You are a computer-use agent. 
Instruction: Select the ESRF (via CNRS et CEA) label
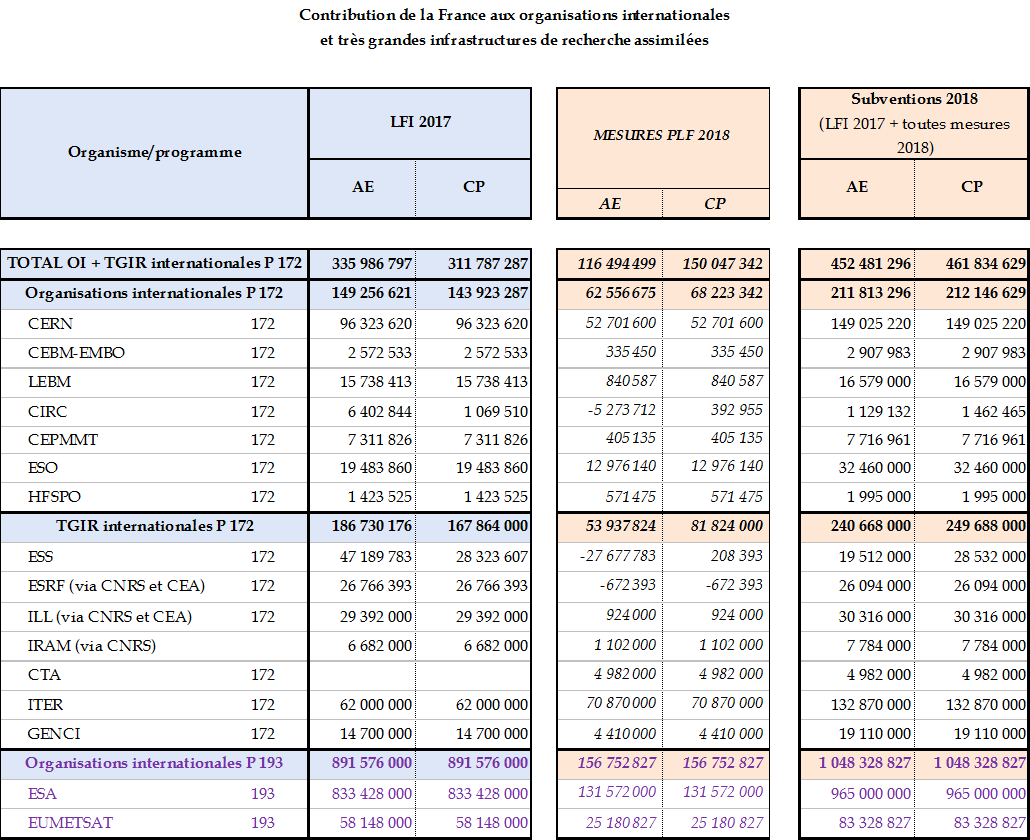(x=116, y=586)
